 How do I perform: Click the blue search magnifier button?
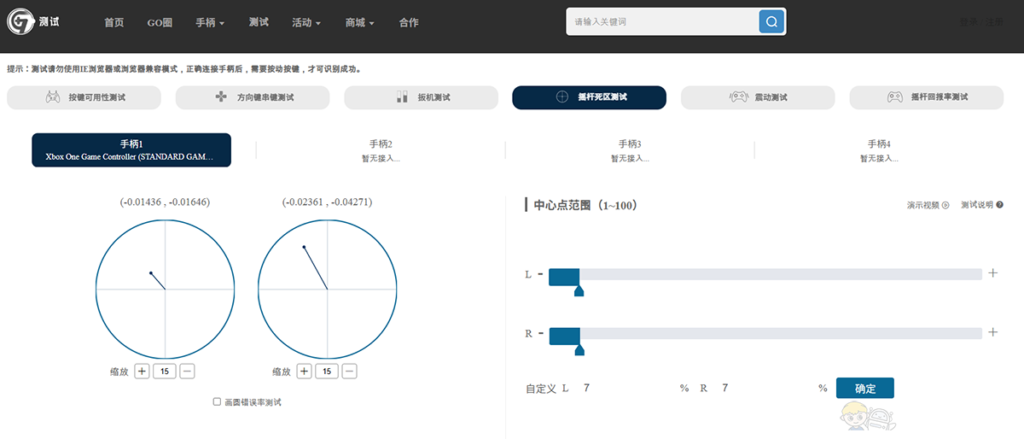[x=771, y=21]
